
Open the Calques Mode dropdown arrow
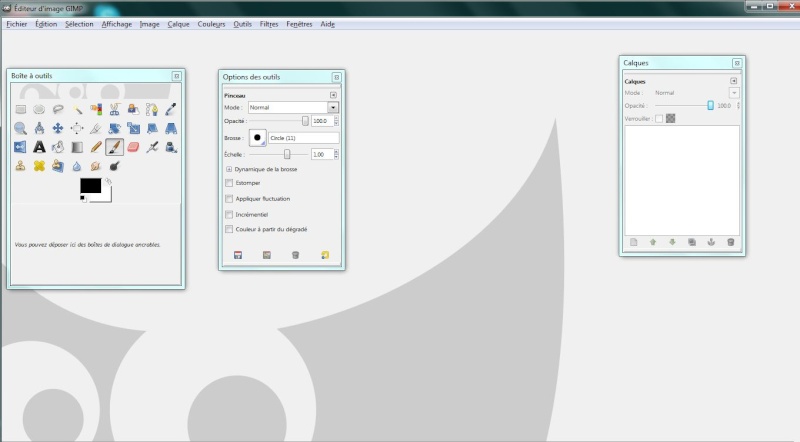[734, 93]
